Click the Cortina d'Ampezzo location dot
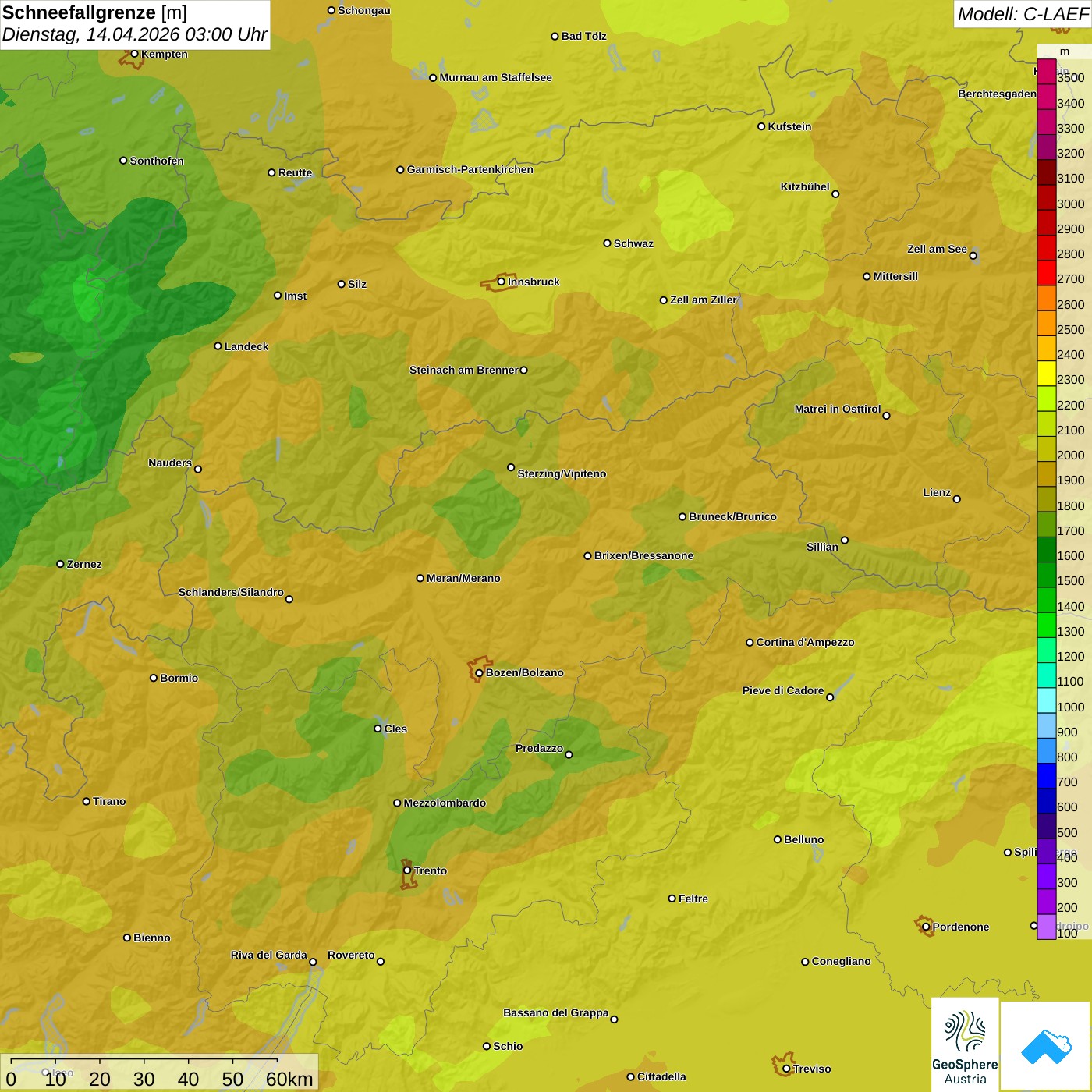Viewport: 1092px width, 1092px height. tap(750, 643)
